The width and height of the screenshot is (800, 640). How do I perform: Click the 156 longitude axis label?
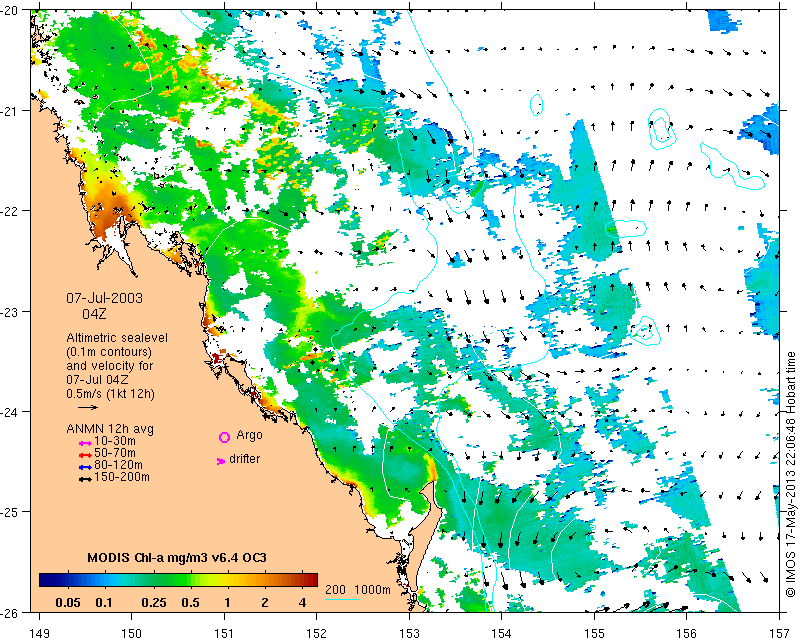[x=687, y=633]
